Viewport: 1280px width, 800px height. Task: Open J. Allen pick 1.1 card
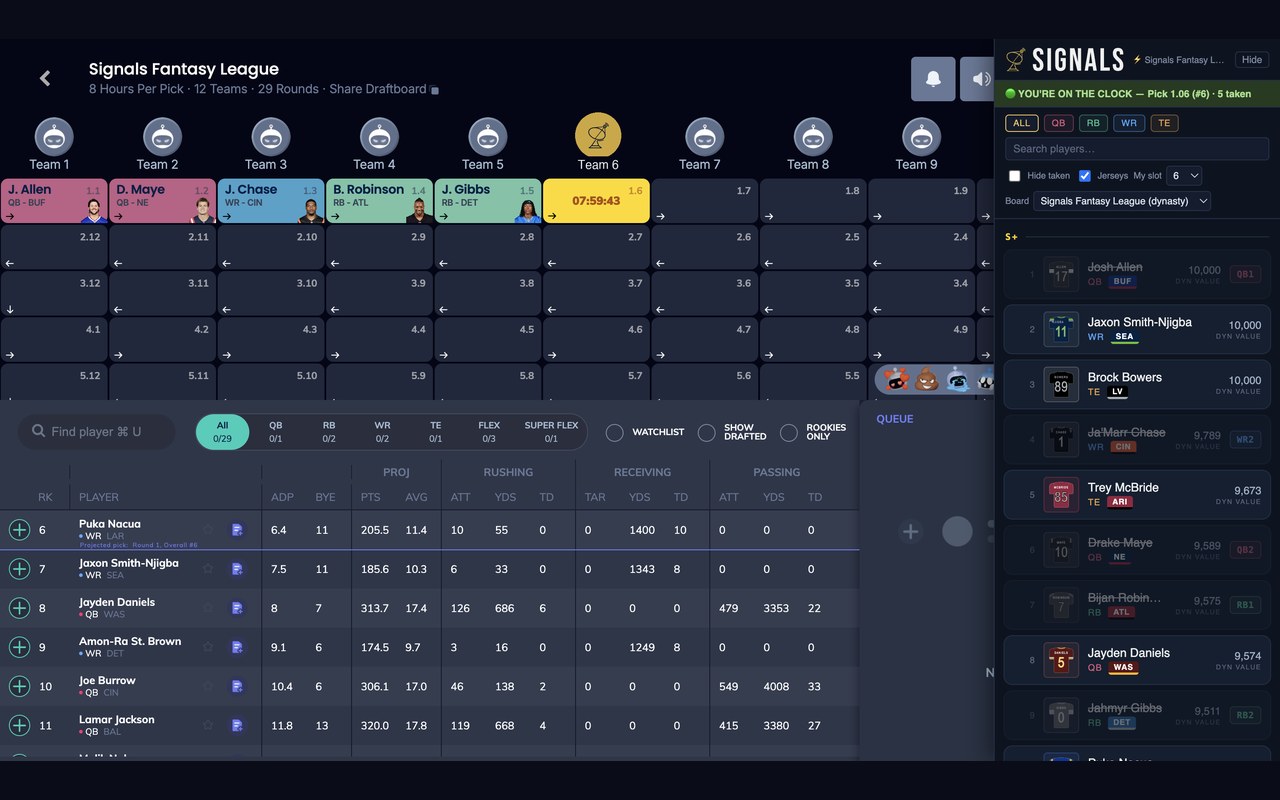[54, 201]
